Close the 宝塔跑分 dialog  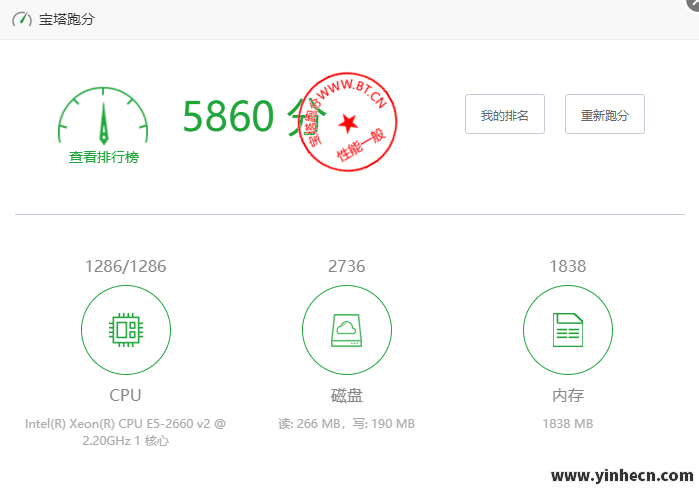pos(693,4)
